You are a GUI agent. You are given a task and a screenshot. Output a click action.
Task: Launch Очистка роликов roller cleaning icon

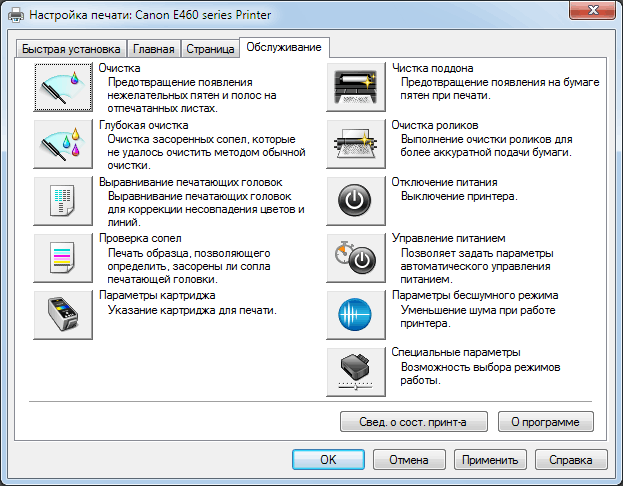[356, 144]
